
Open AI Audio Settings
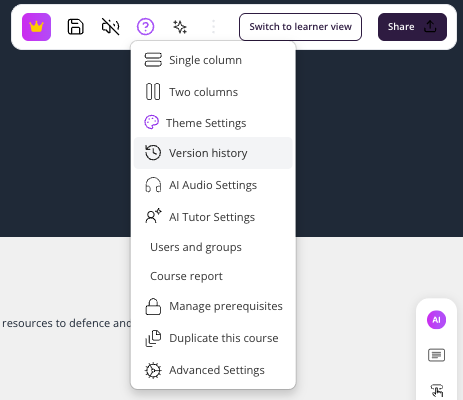[x=213, y=185]
